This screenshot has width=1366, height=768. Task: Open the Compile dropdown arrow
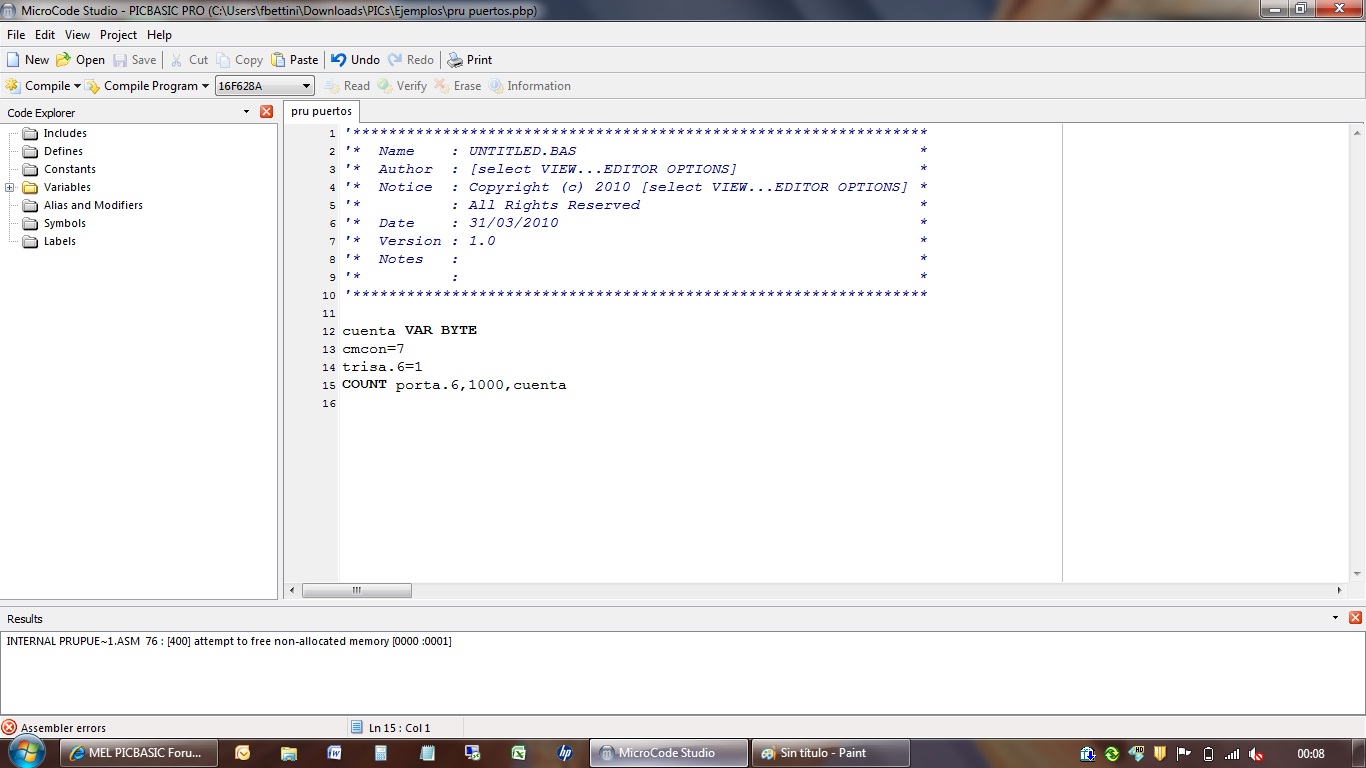77,86
